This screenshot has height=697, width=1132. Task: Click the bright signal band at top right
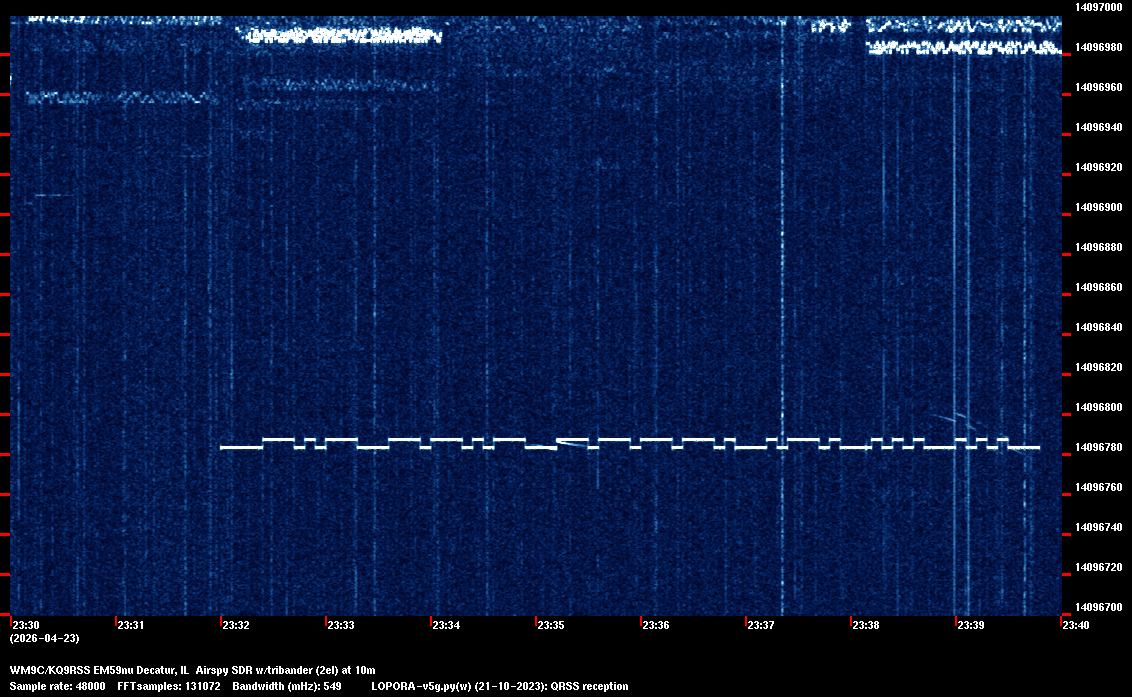(x=962, y=47)
